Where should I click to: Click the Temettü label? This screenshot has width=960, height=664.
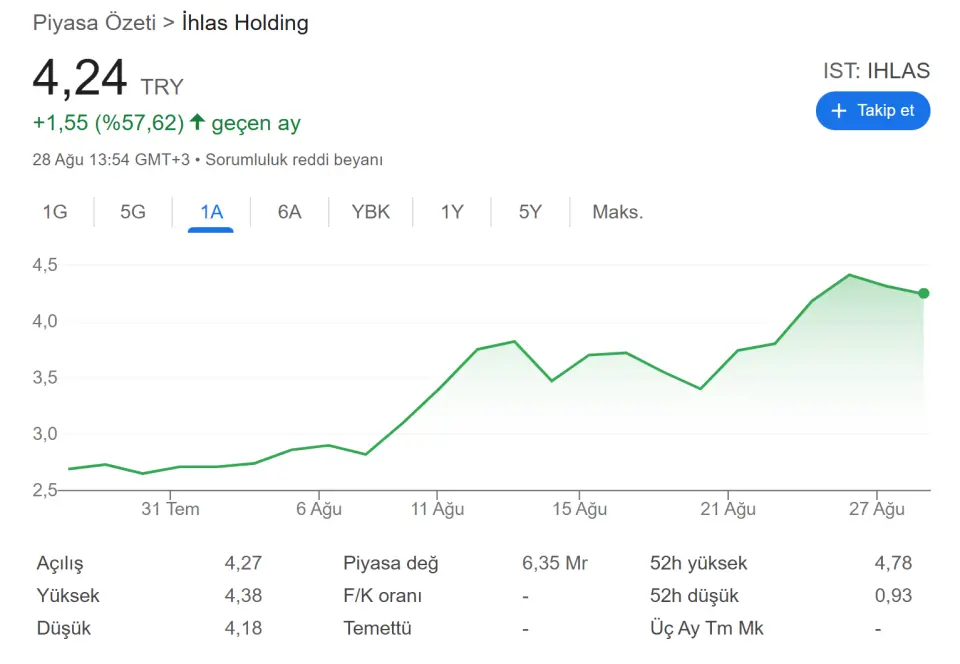[377, 628]
